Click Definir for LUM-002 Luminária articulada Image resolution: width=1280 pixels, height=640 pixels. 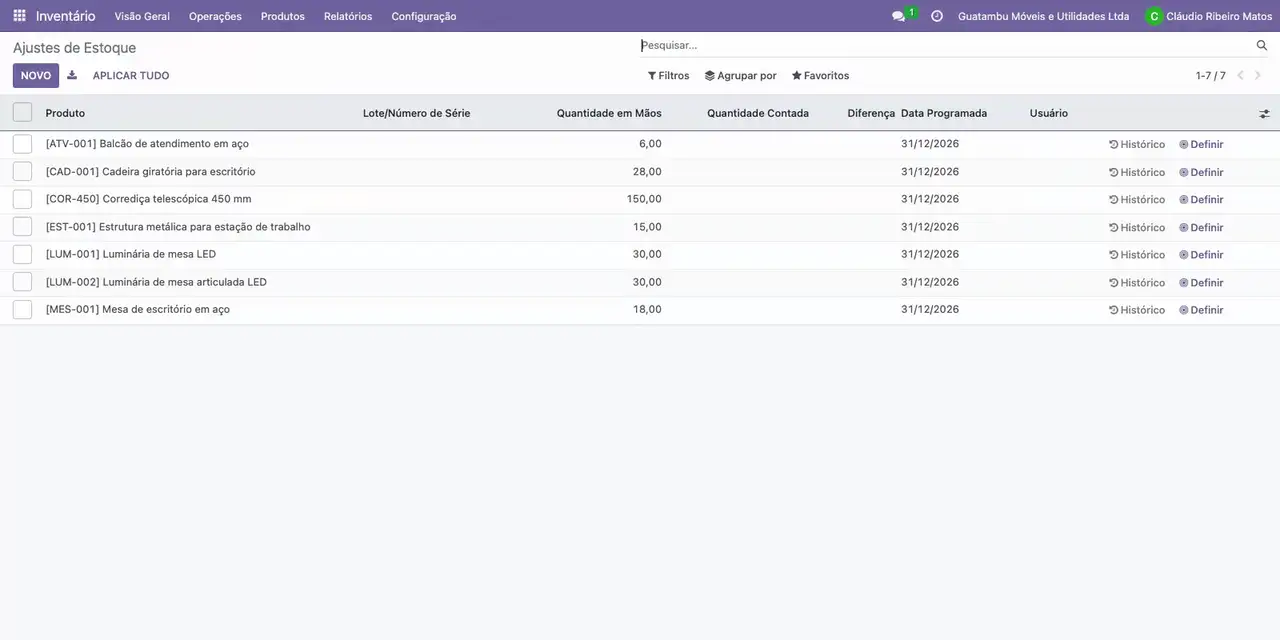click(x=1201, y=282)
